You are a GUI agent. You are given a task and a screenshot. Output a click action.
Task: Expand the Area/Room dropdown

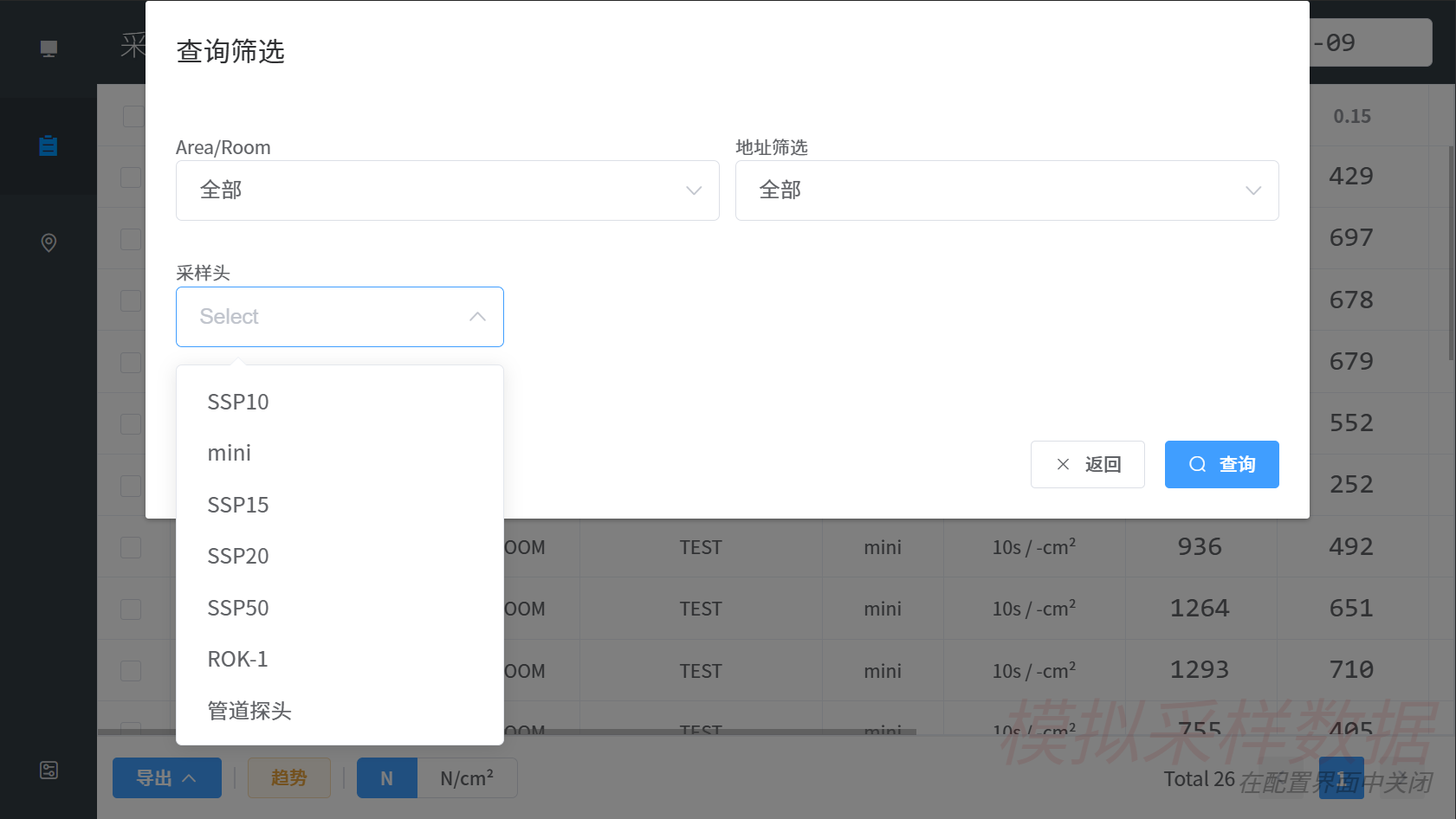click(447, 190)
